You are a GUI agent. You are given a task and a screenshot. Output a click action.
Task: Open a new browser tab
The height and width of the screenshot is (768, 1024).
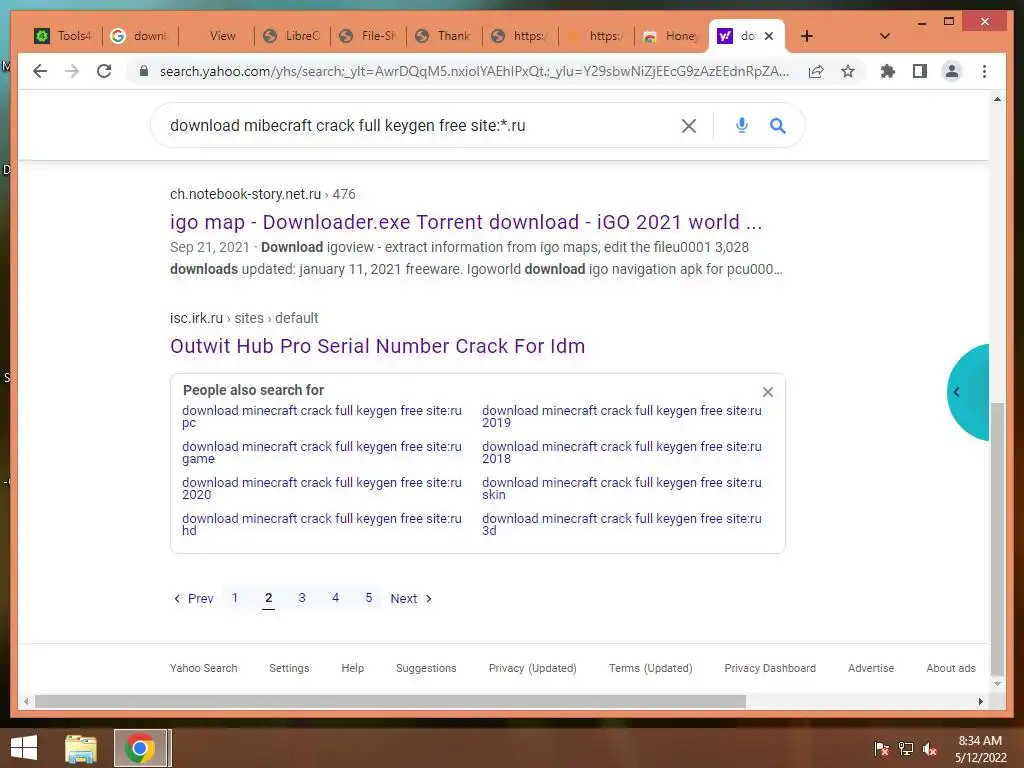pyautogui.click(x=807, y=36)
